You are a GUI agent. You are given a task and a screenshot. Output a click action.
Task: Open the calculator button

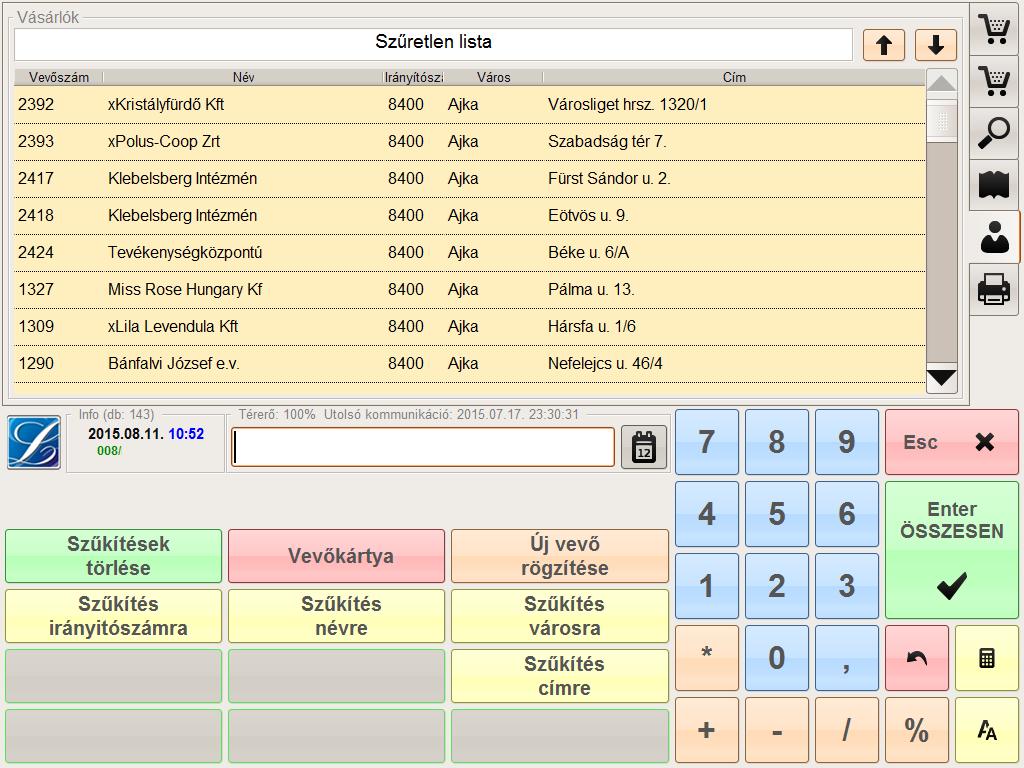[x=987, y=658]
